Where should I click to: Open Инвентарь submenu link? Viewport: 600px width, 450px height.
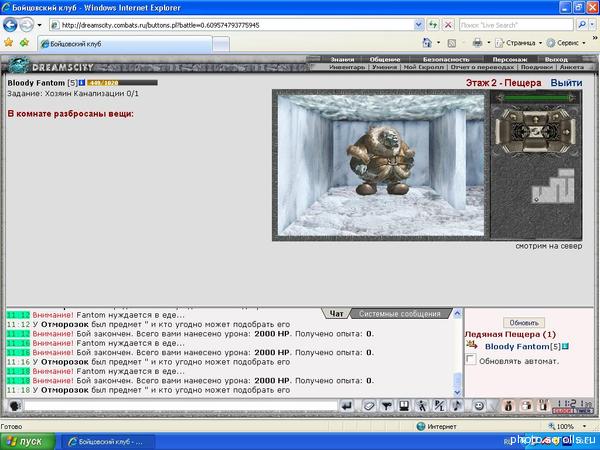pyautogui.click(x=347, y=67)
